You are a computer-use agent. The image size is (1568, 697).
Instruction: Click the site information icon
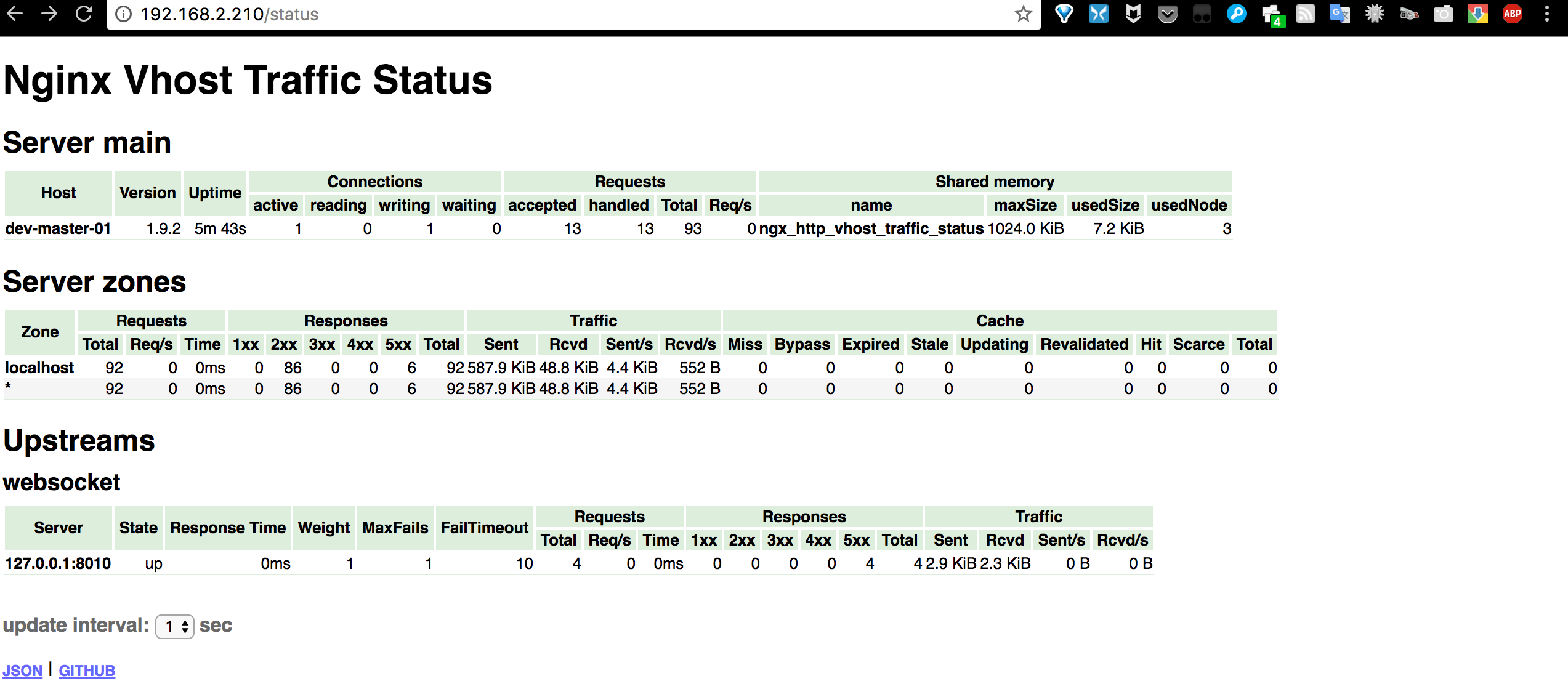(124, 14)
